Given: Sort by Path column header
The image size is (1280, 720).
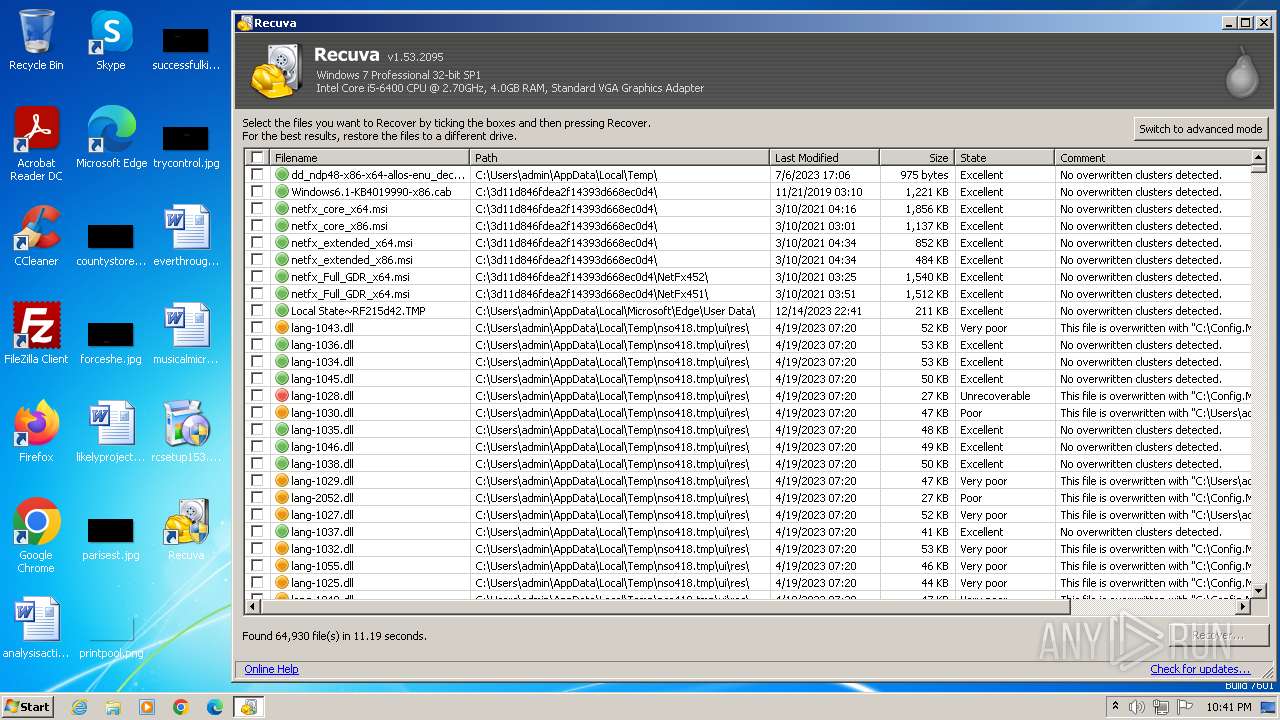Looking at the screenshot, I should coord(619,158).
